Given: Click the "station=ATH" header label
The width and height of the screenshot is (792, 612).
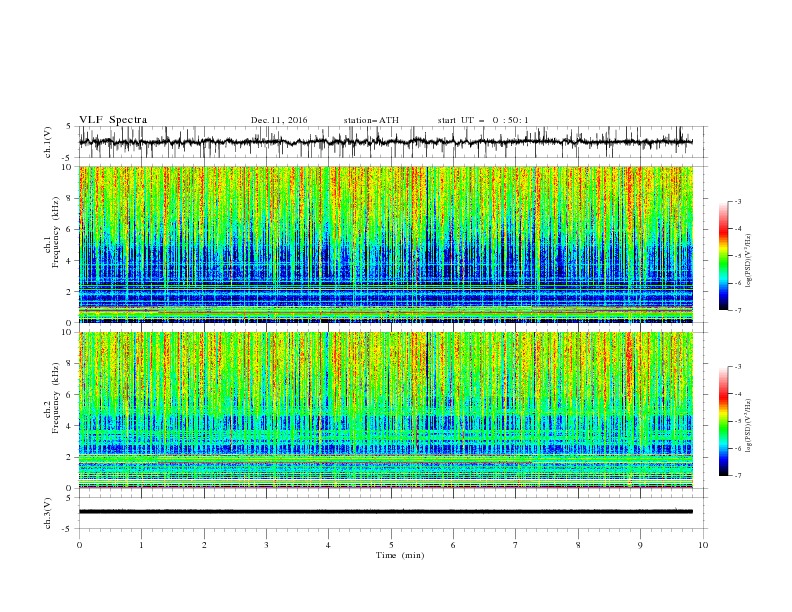Looking at the screenshot, I should [x=371, y=120].
